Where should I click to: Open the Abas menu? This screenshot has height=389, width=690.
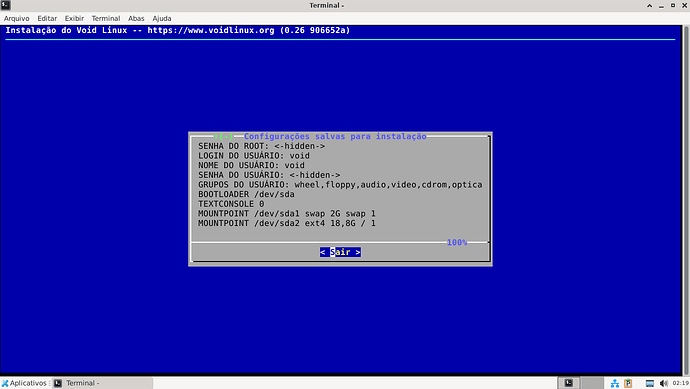pyautogui.click(x=136, y=18)
